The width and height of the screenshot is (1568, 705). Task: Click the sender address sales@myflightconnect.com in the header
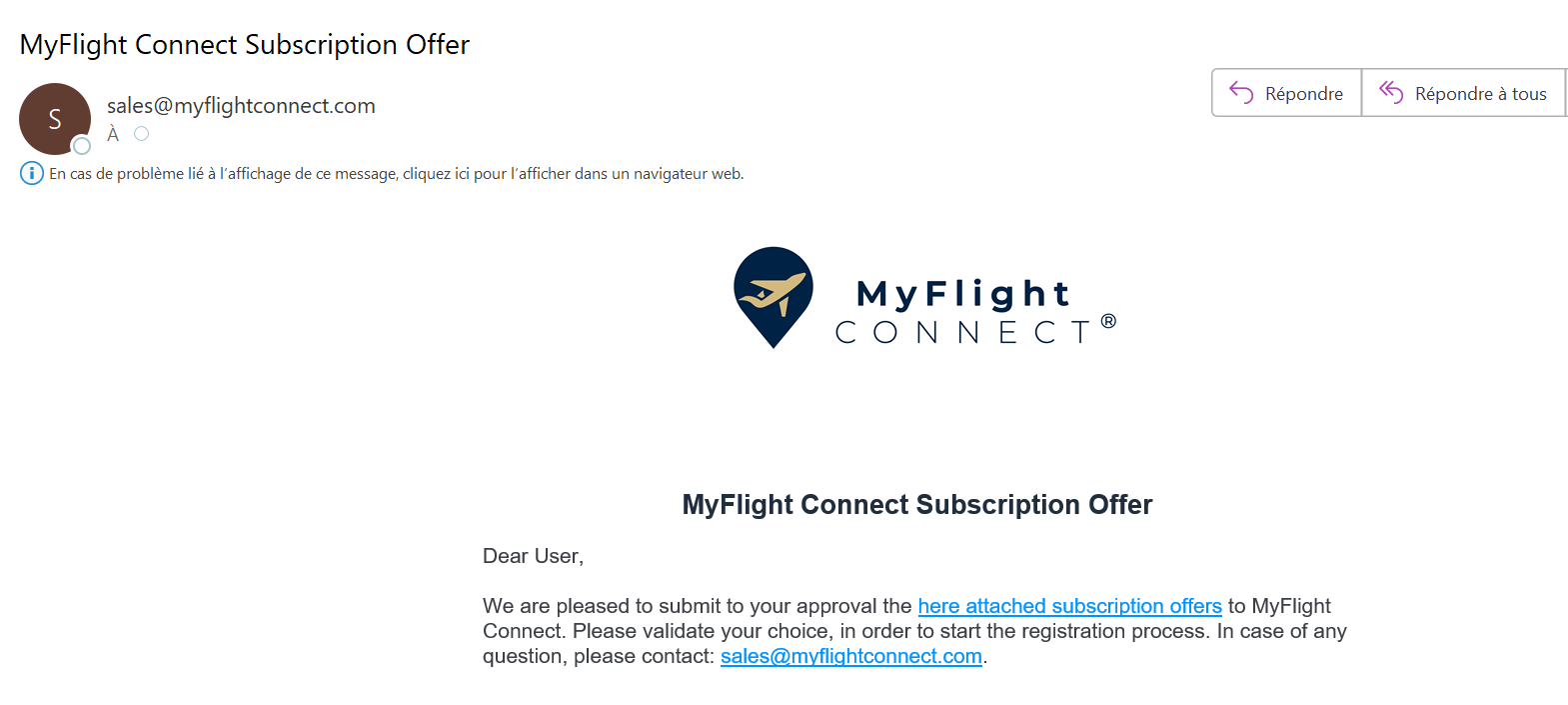point(241,106)
